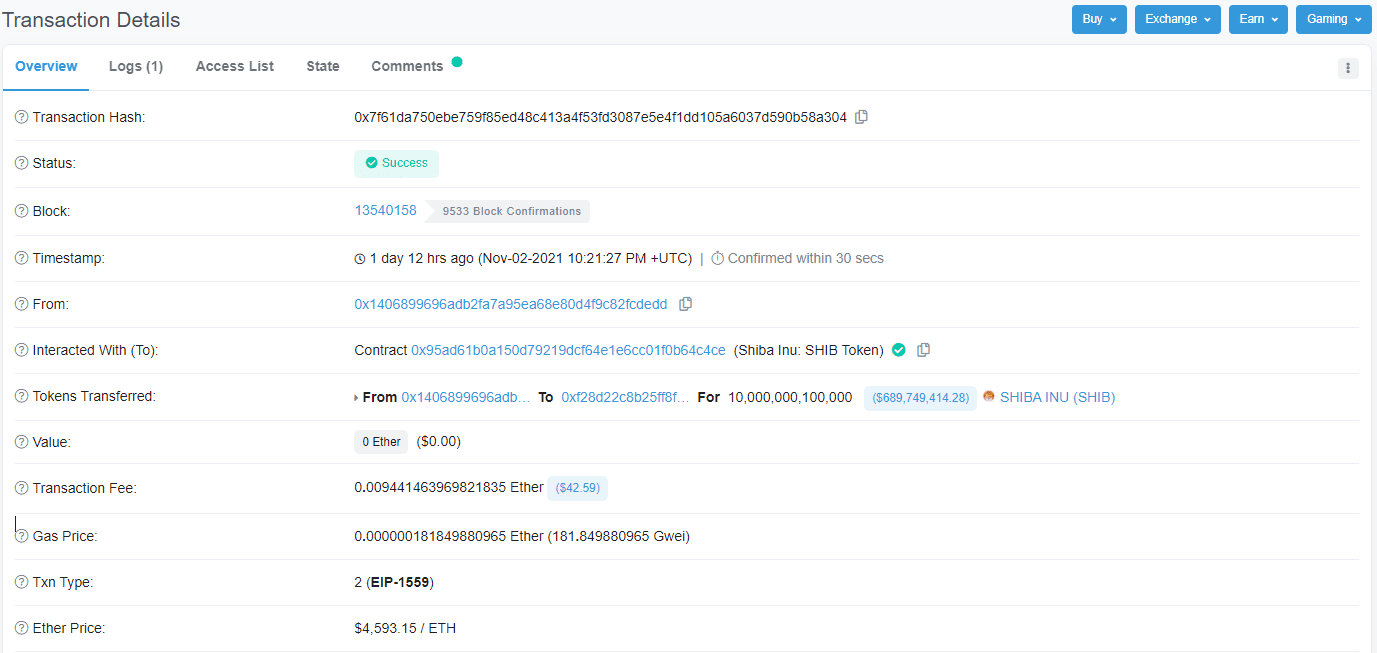1377x653 pixels.
Task: Copy the SHIB contract address icon
Action: tap(924, 350)
